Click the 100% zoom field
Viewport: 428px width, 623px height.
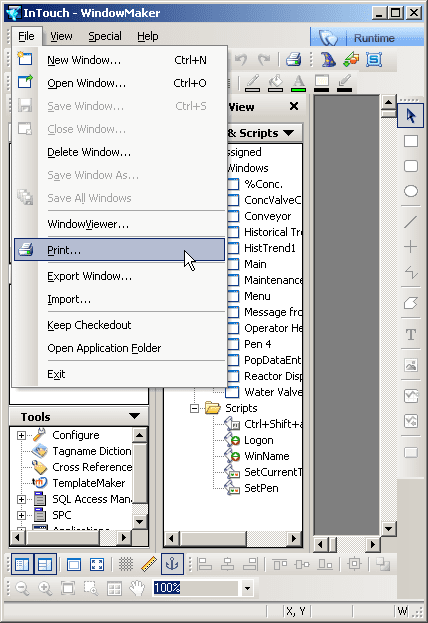(x=197, y=588)
